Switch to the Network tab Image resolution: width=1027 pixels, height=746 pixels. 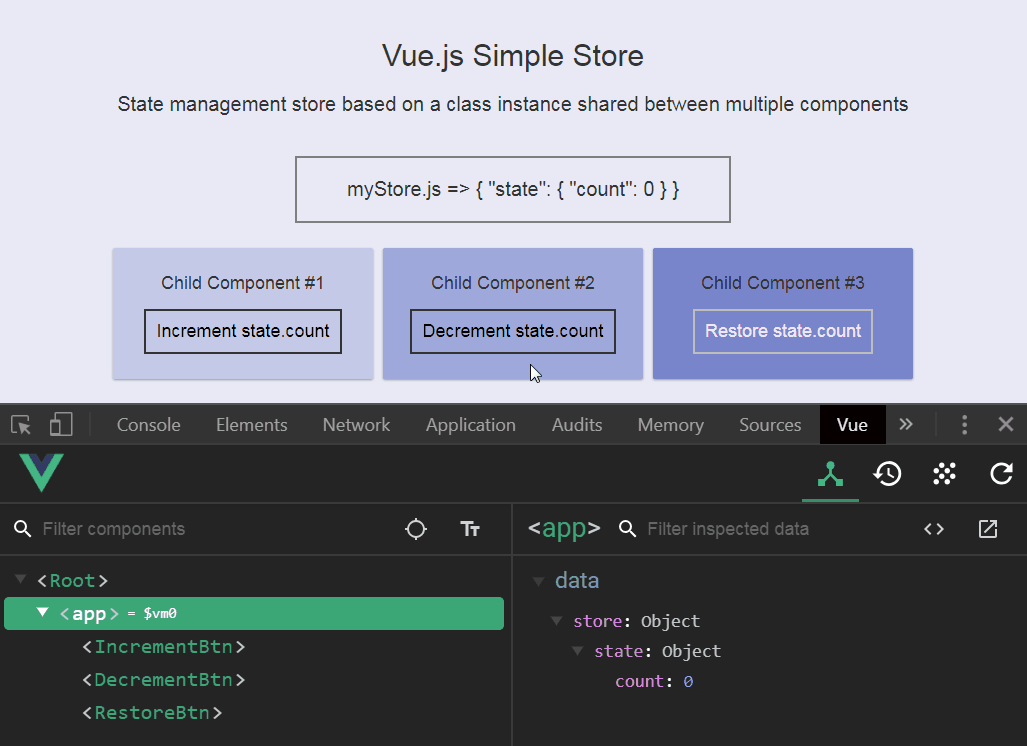pyautogui.click(x=356, y=424)
